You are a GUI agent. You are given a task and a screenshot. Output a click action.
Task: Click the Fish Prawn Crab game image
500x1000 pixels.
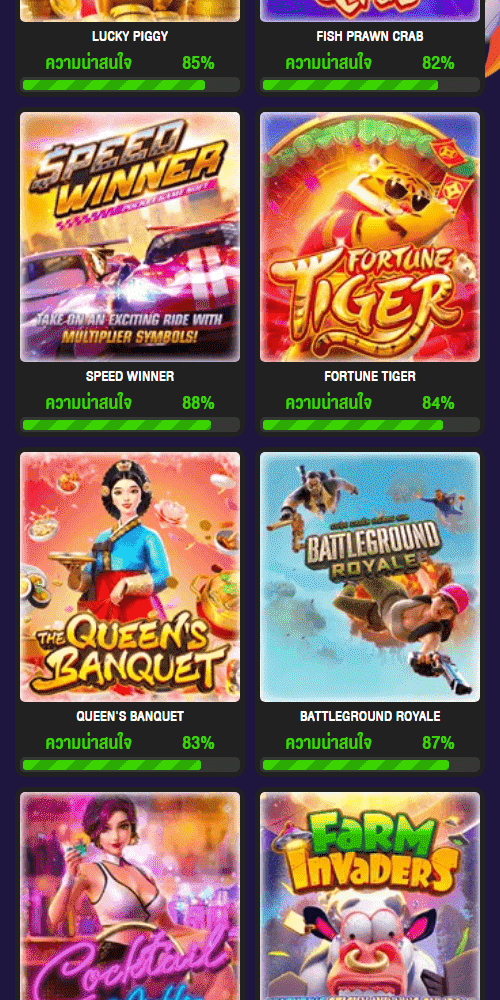coord(370,11)
